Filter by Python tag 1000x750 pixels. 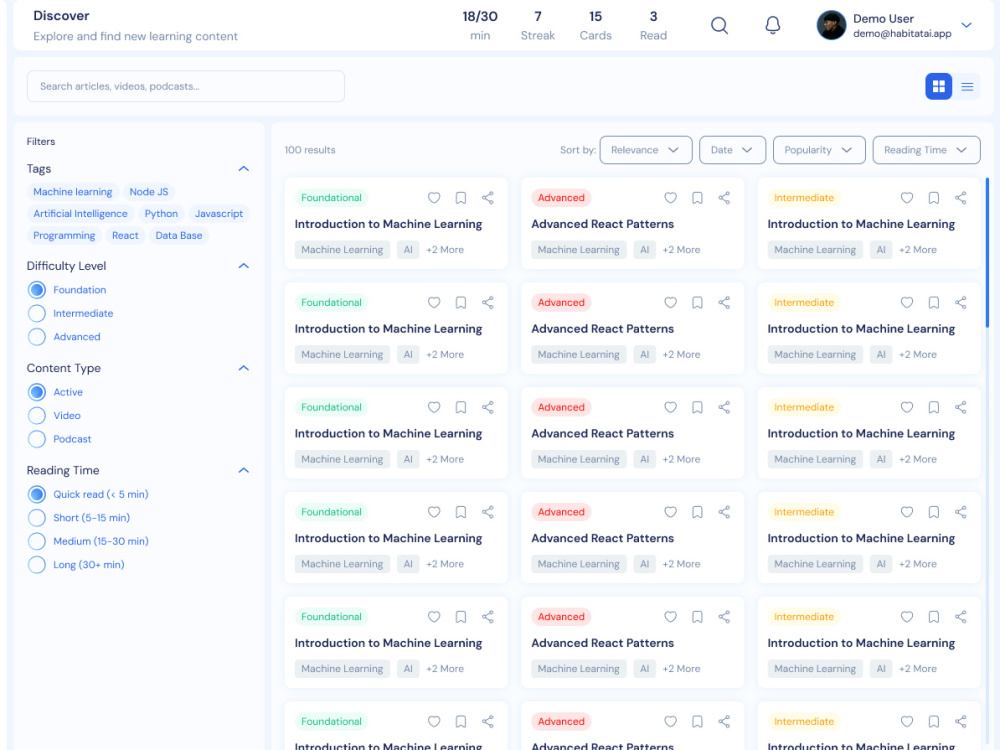[161, 214]
